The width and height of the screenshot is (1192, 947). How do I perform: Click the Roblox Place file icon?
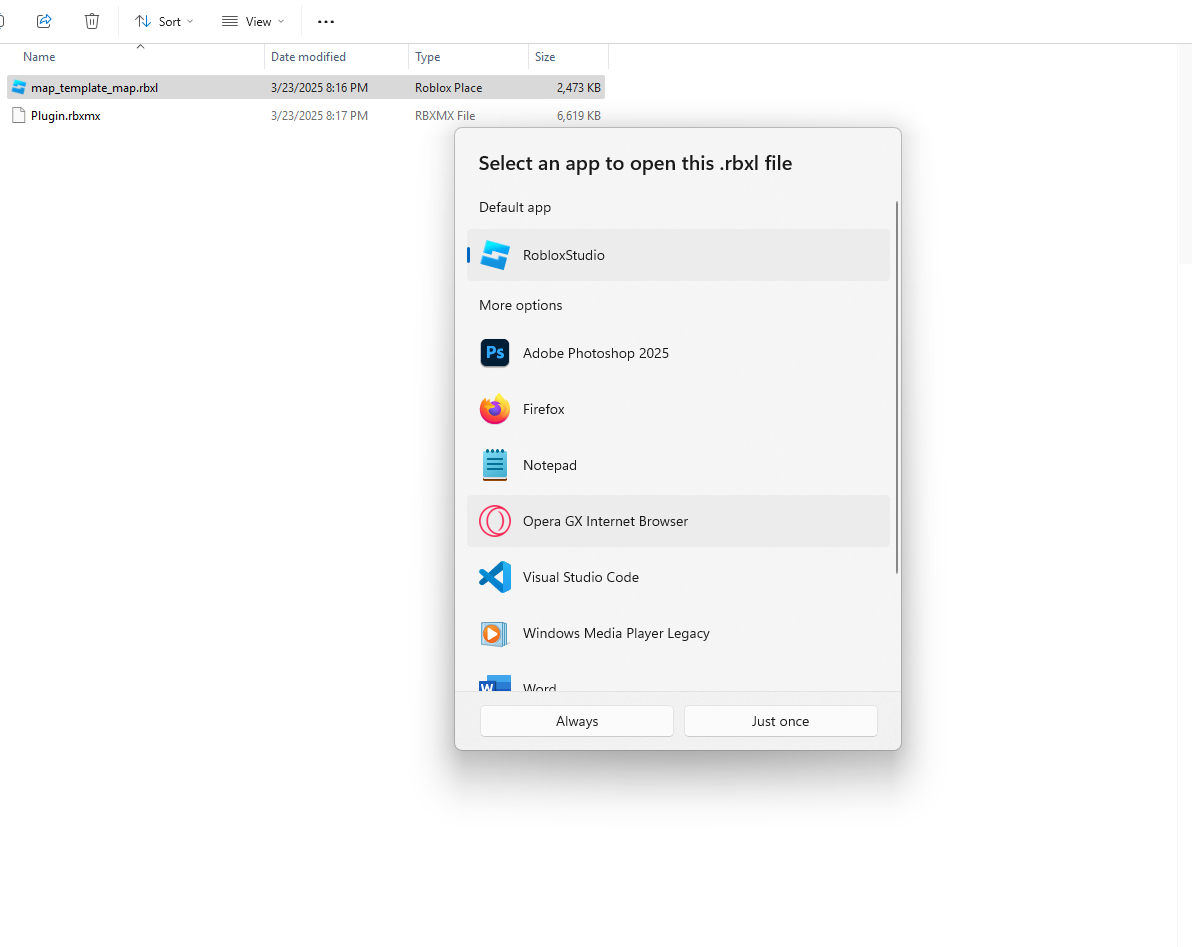tap(19, 87)
